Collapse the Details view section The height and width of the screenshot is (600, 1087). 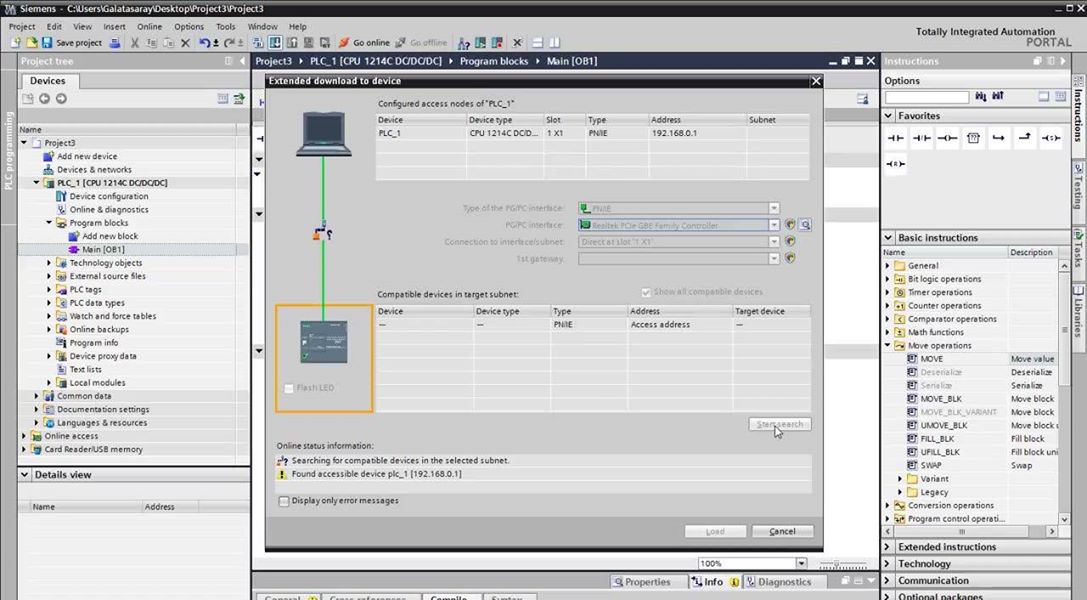tap(25, 475)
